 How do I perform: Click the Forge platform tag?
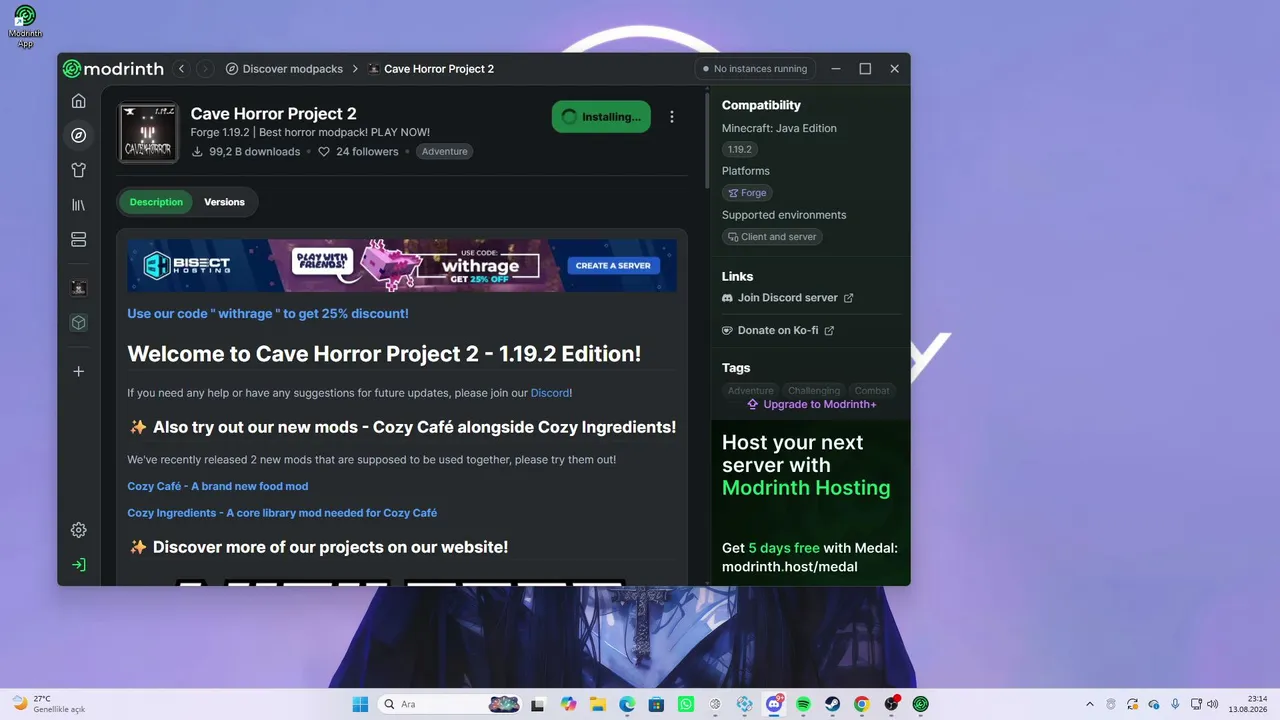click(748, 193)
